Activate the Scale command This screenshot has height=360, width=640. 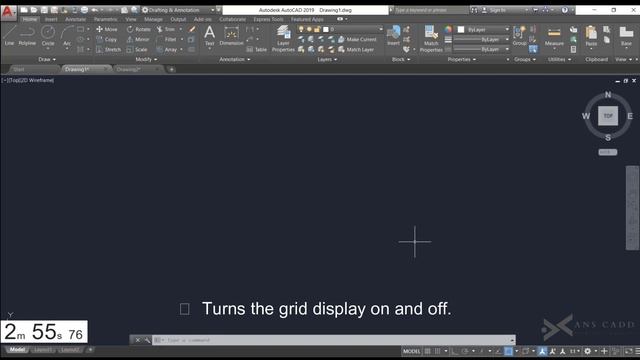(137, 50)
